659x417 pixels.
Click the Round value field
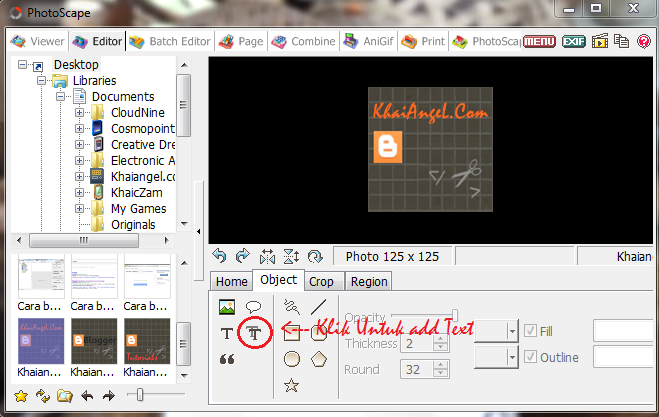(417, 369)
